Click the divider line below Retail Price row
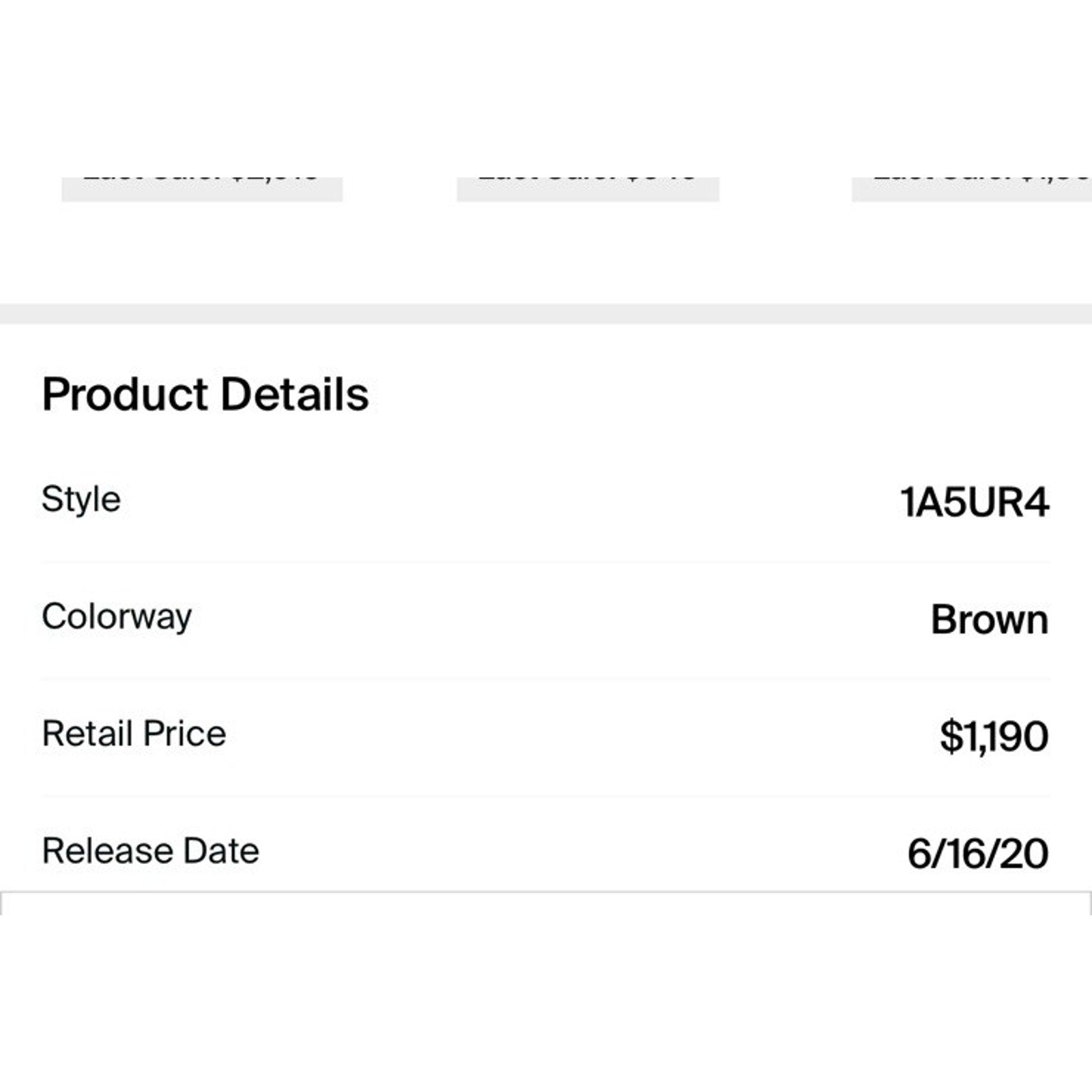 click(546, 796)
